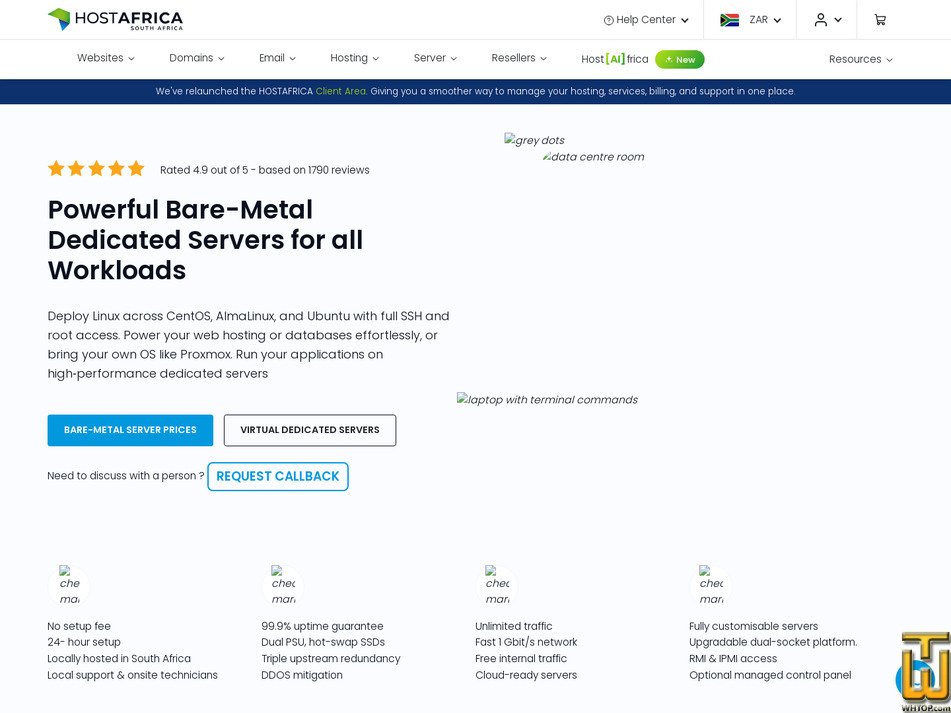Click 'No setup fee' text
This screenshot has width=951, height=713.
pyautogui.click(x=79, y=626)
